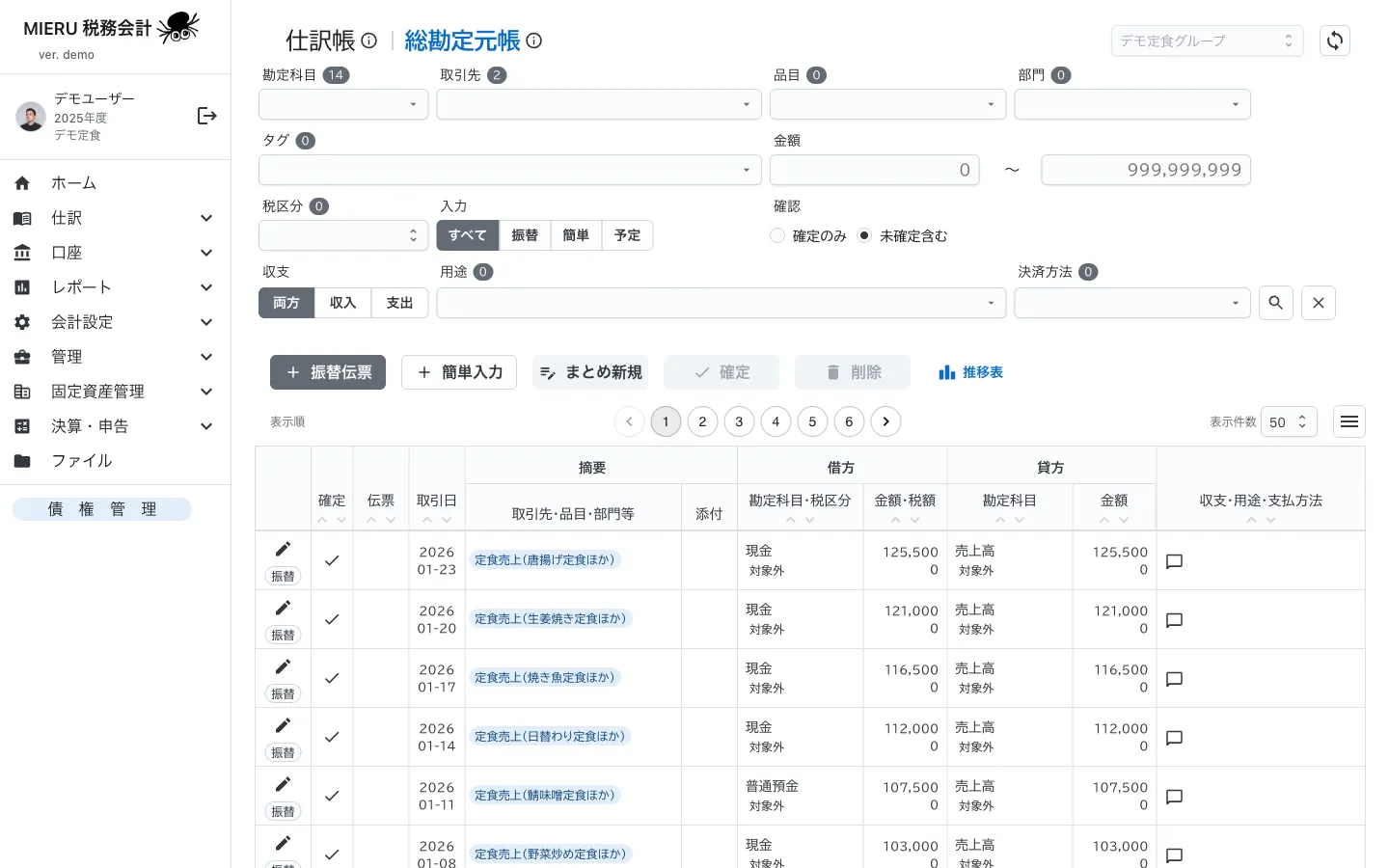Open the 会計設定 sidebar item
The width and height of the screenshot is (1389, 868).
tap(114, 322)
